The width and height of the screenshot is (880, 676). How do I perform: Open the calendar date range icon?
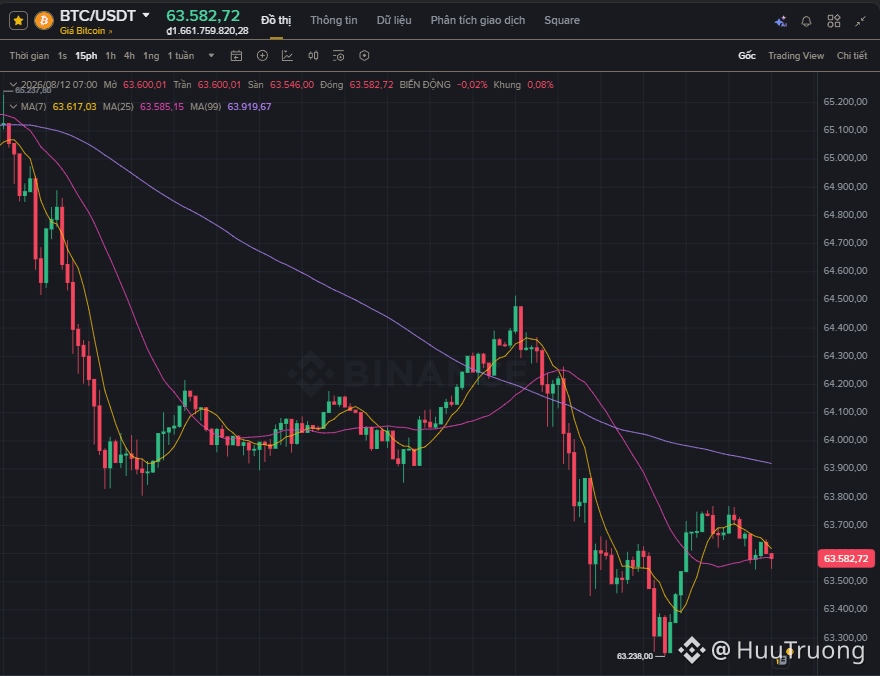[x=236, y=56]
